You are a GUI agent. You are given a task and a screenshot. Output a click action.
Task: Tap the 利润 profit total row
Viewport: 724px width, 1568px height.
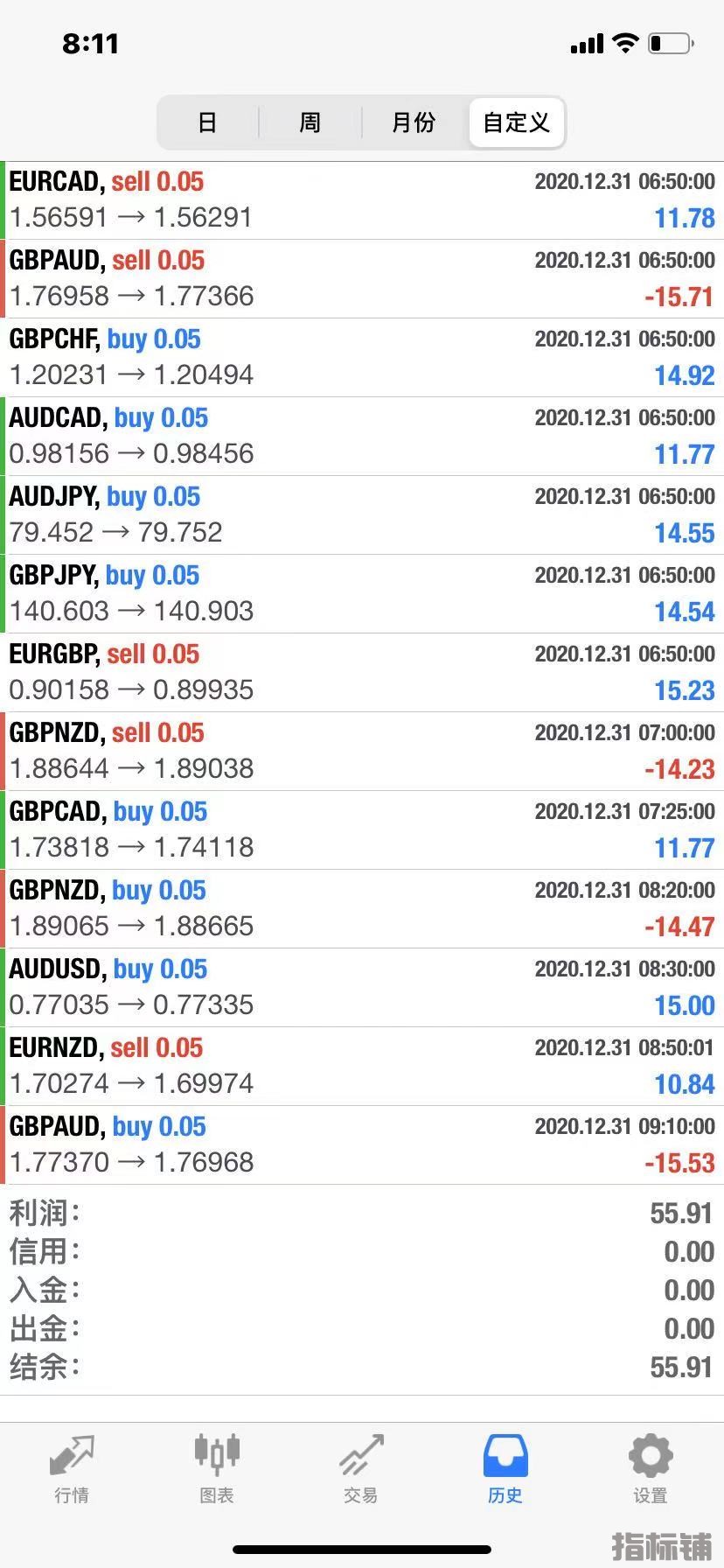362,1214
